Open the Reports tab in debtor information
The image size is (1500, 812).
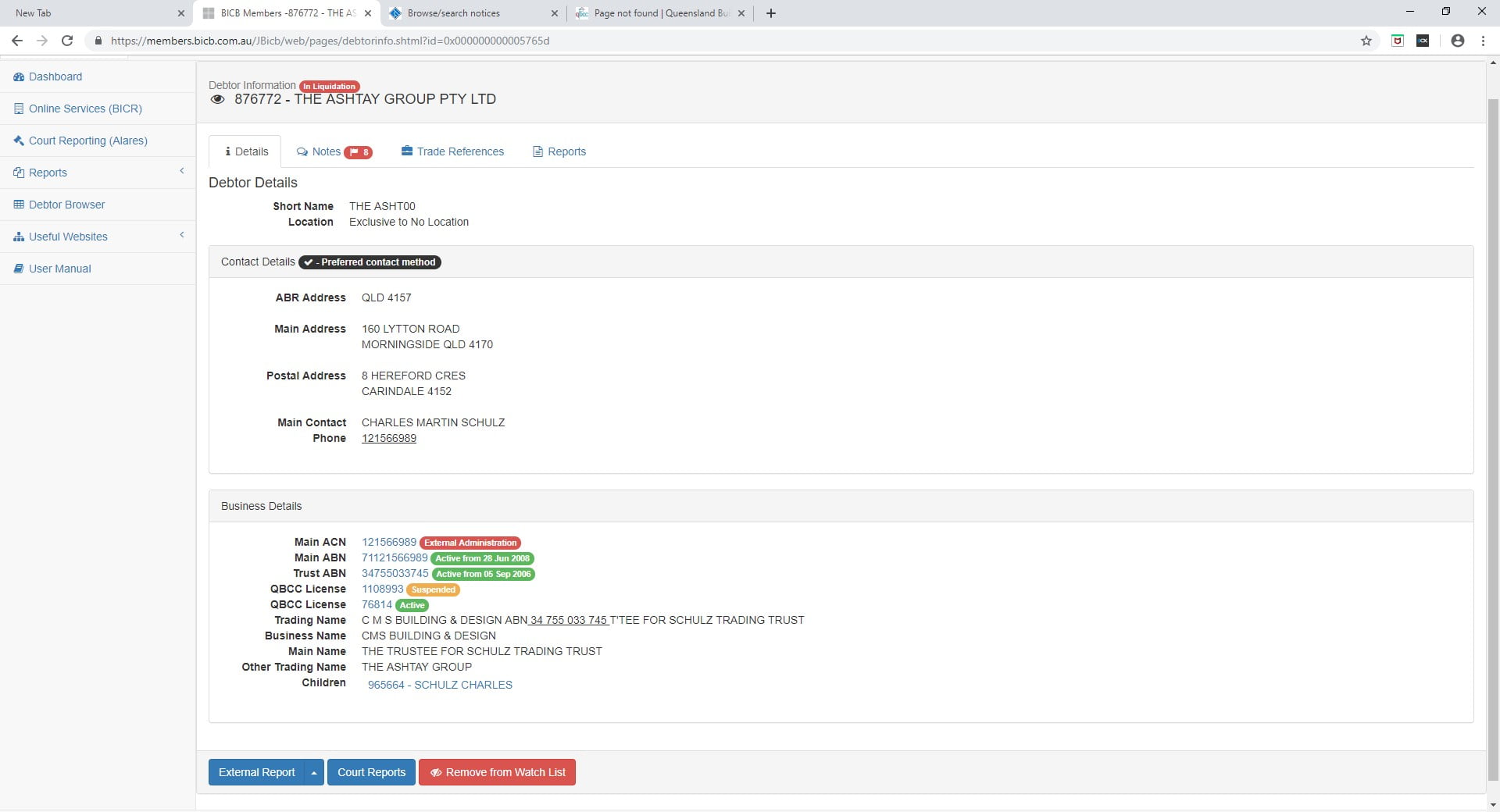(559, 151)
